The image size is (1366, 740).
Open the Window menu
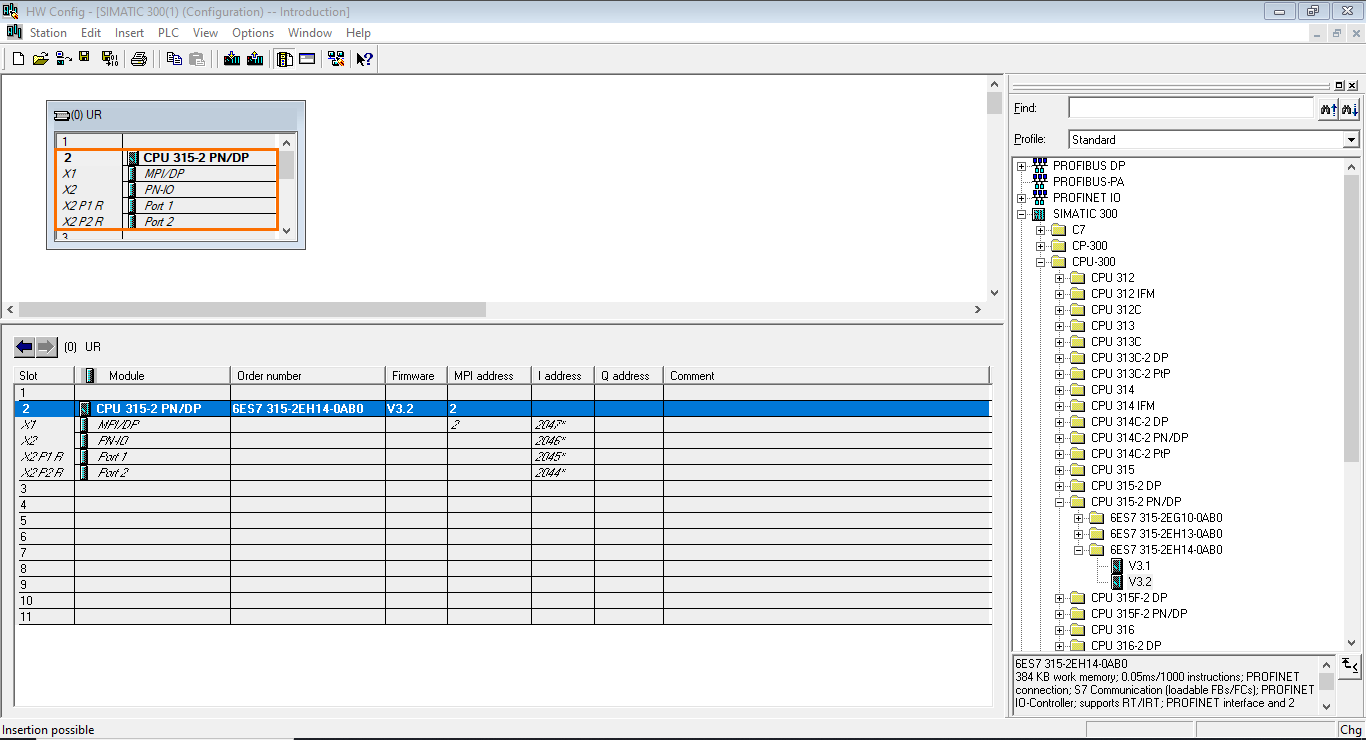pyautogui.click(x=310, y=33)
